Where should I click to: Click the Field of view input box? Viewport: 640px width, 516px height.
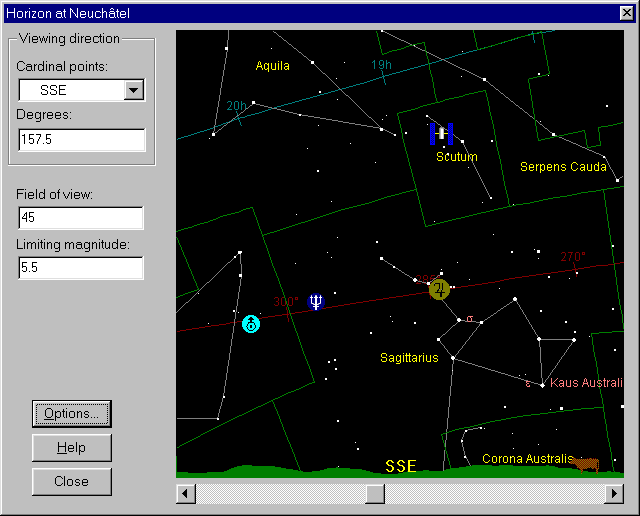point(80,218)
